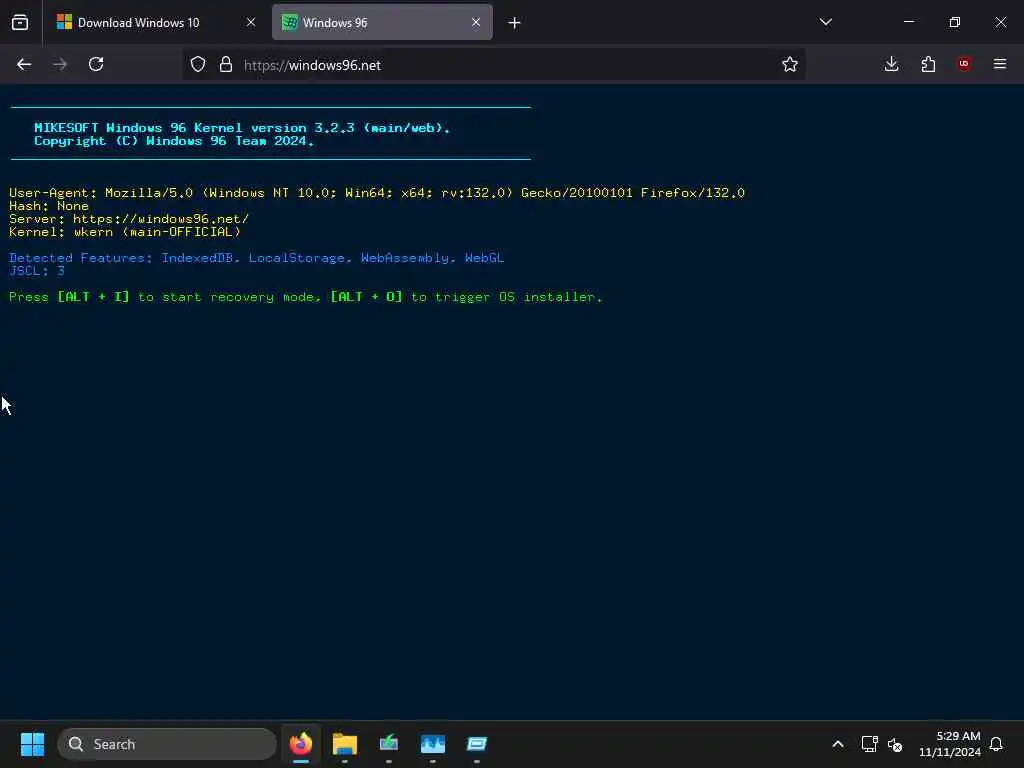Activate Firefox in the taskbar
The width and height of the screenshot is (1024, 768).
point(301,744)
